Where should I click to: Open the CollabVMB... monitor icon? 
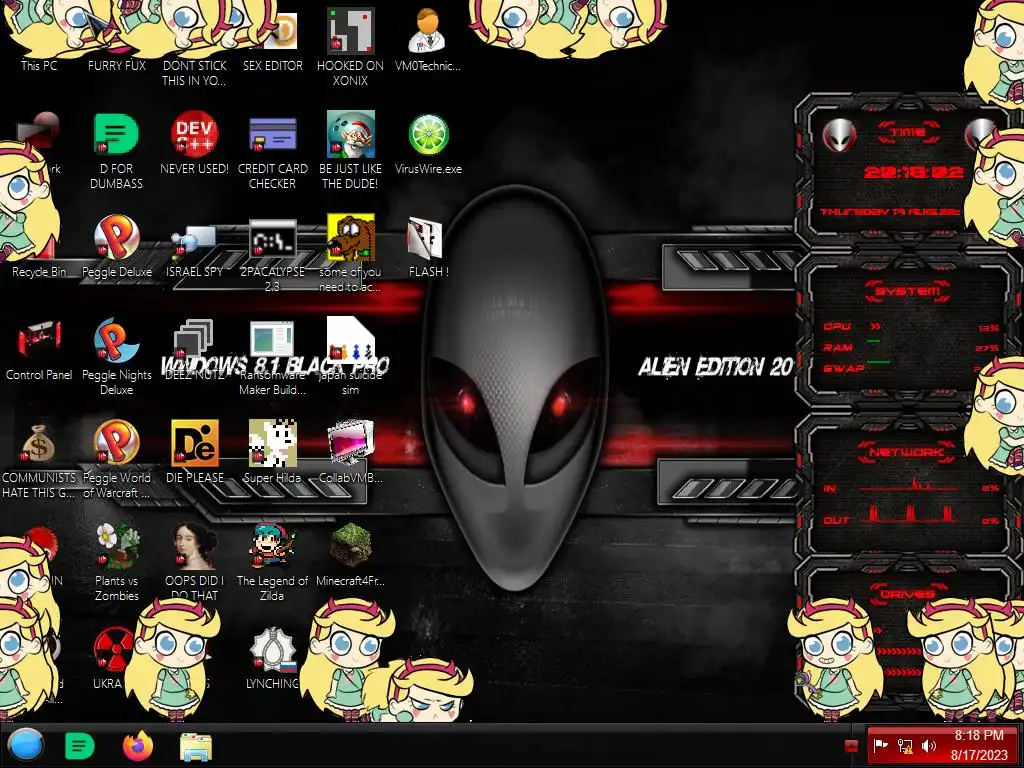coord(351,443)
